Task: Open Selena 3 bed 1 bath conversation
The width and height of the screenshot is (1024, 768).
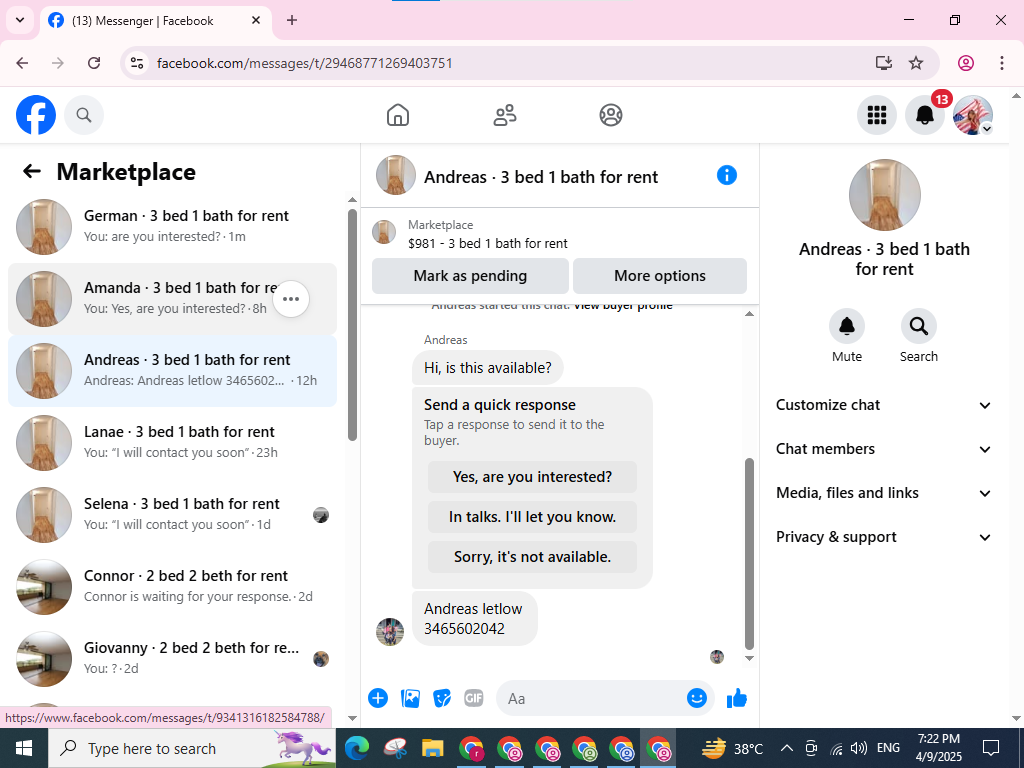Action: [172, 514]
